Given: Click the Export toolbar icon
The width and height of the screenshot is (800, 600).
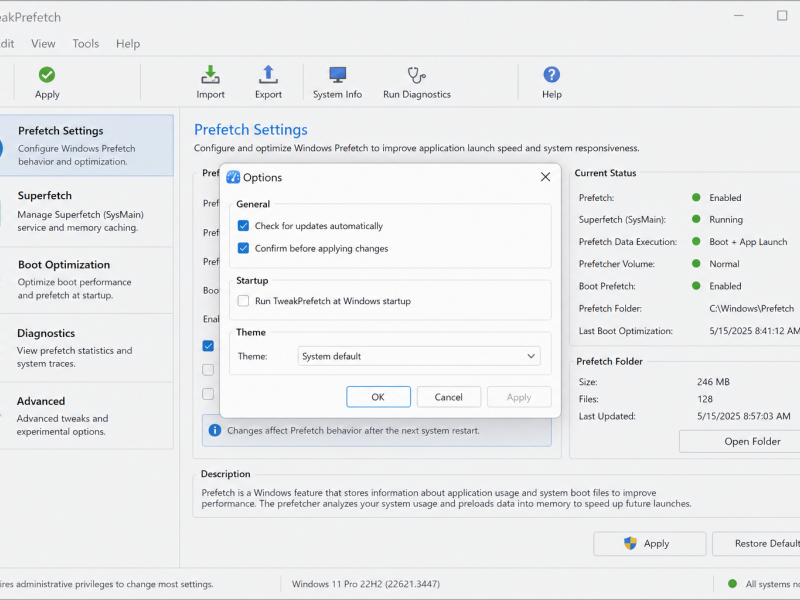Looking at the screenshot, I should [x=268, y=75].
